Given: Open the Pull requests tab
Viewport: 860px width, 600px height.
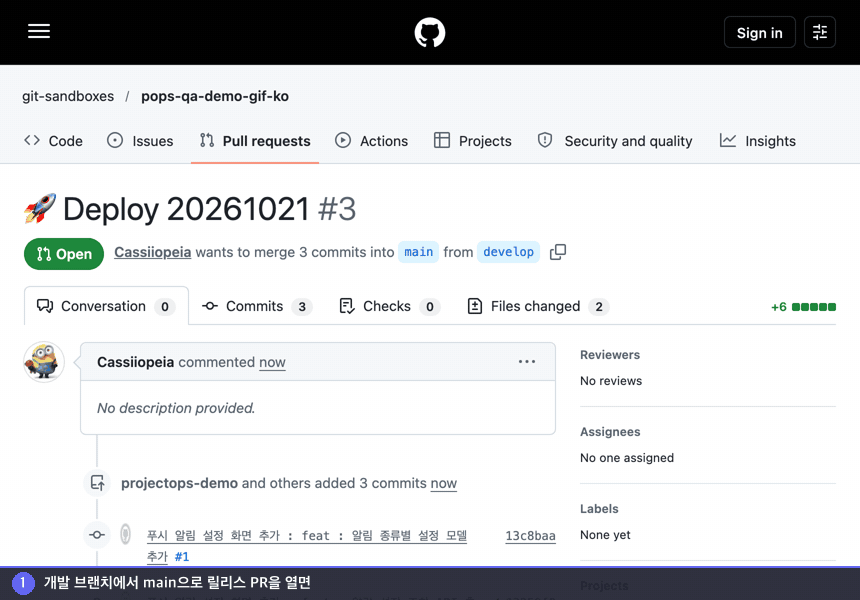Looking at the screenshot, I should pyautogui.click(x=255, y=141).
